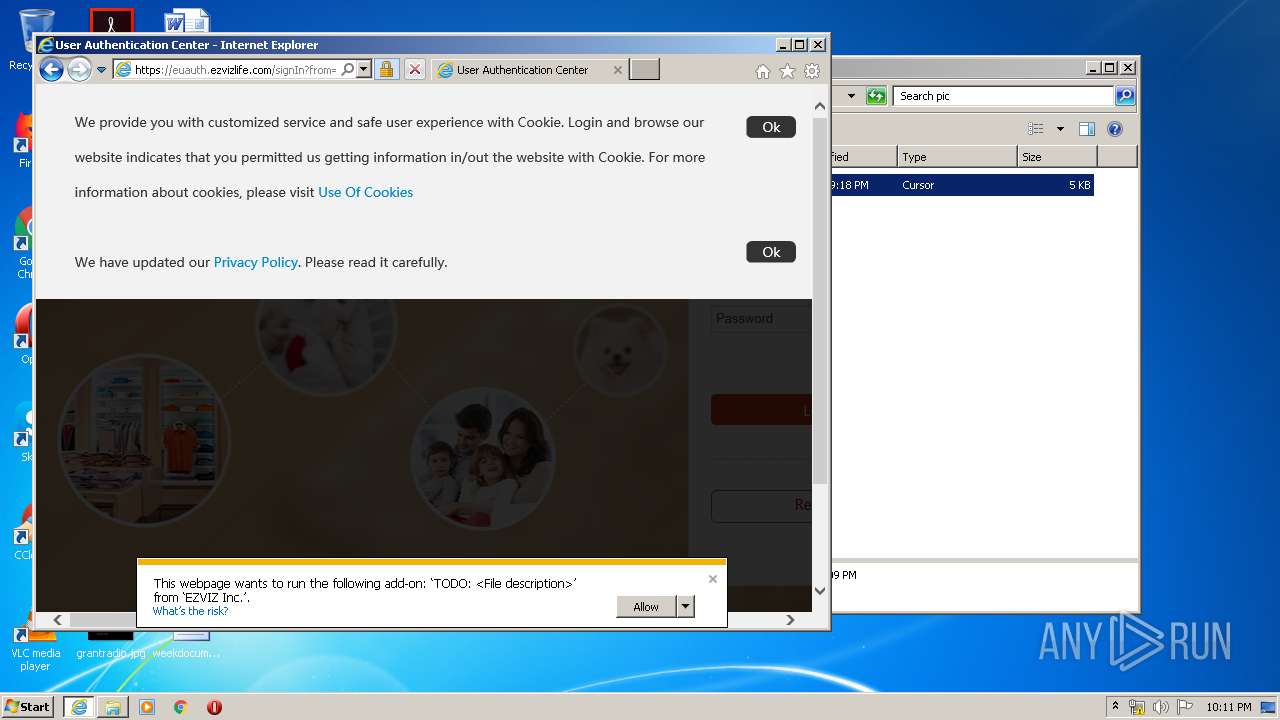This screenshot has height=720, width=1280.
Task: Click the red antivirus icon on taskbar
Action: coord(214,707)
